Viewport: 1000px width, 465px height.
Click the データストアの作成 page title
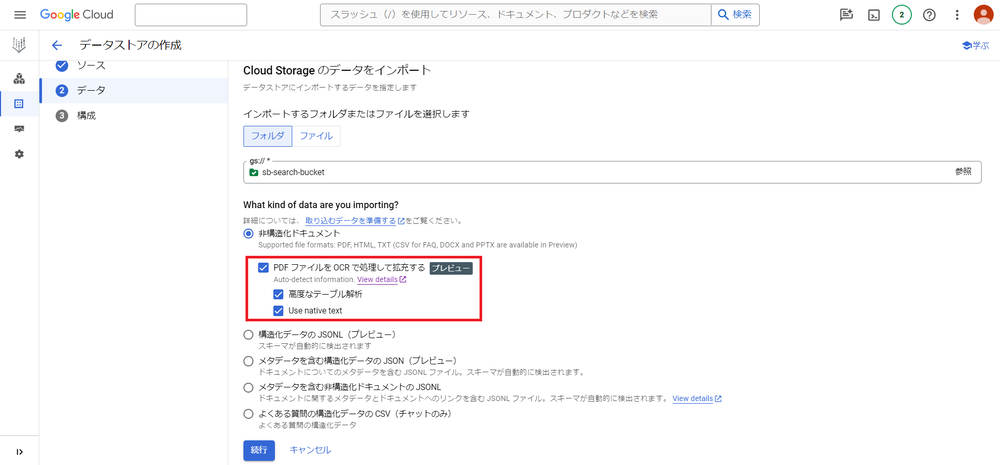click(x=130, y=45)
